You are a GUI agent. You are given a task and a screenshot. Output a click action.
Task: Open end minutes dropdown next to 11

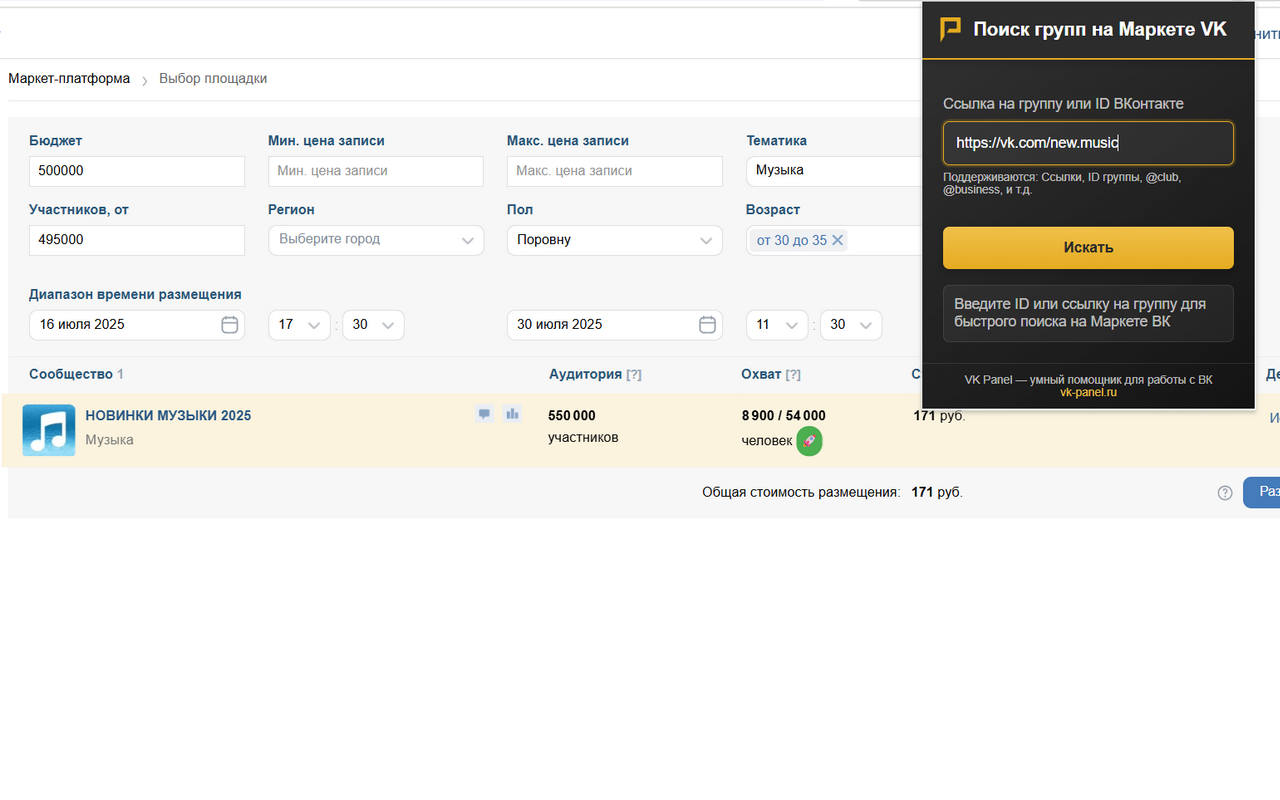(851, 325)
